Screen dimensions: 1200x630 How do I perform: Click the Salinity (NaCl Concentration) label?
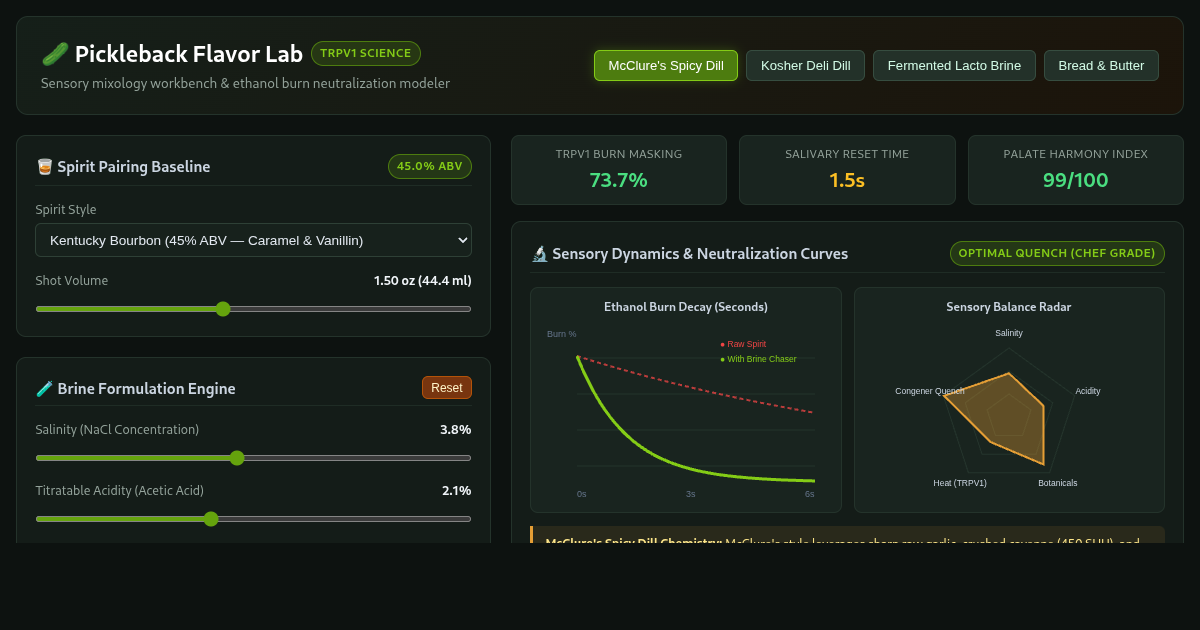[x=117, y=430]
